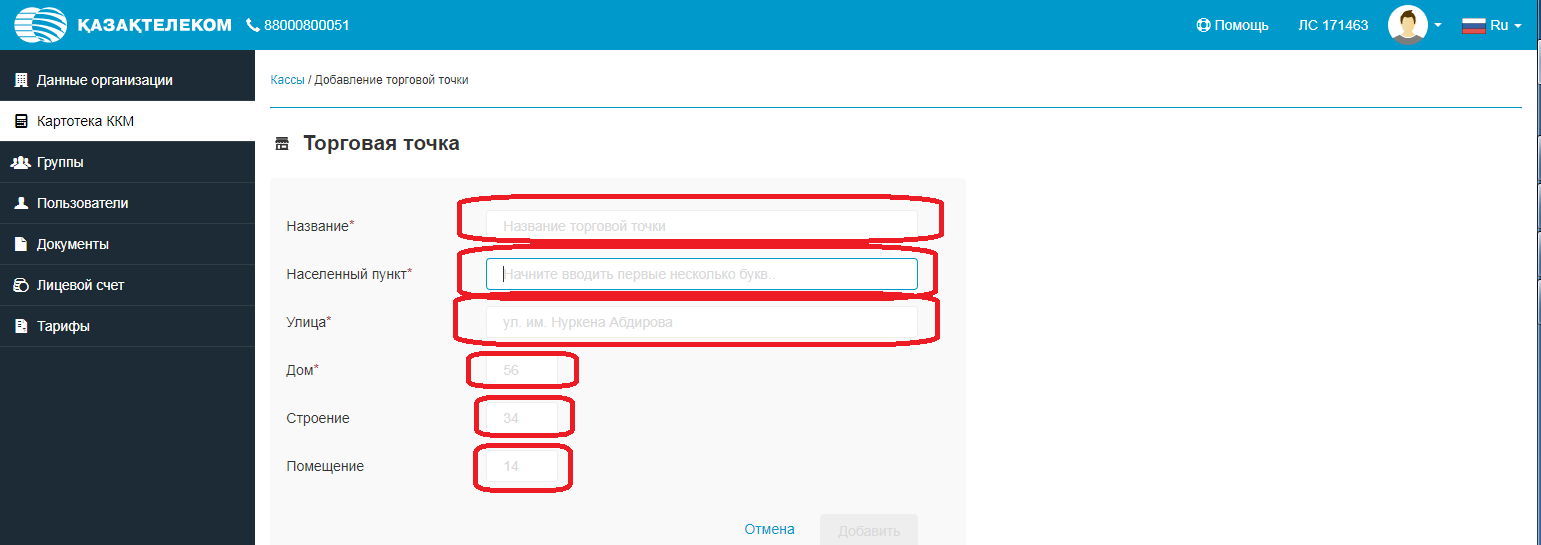1541x545 pixels.
Task: Click the Russian flag language icon
Action: point(1473,25)
